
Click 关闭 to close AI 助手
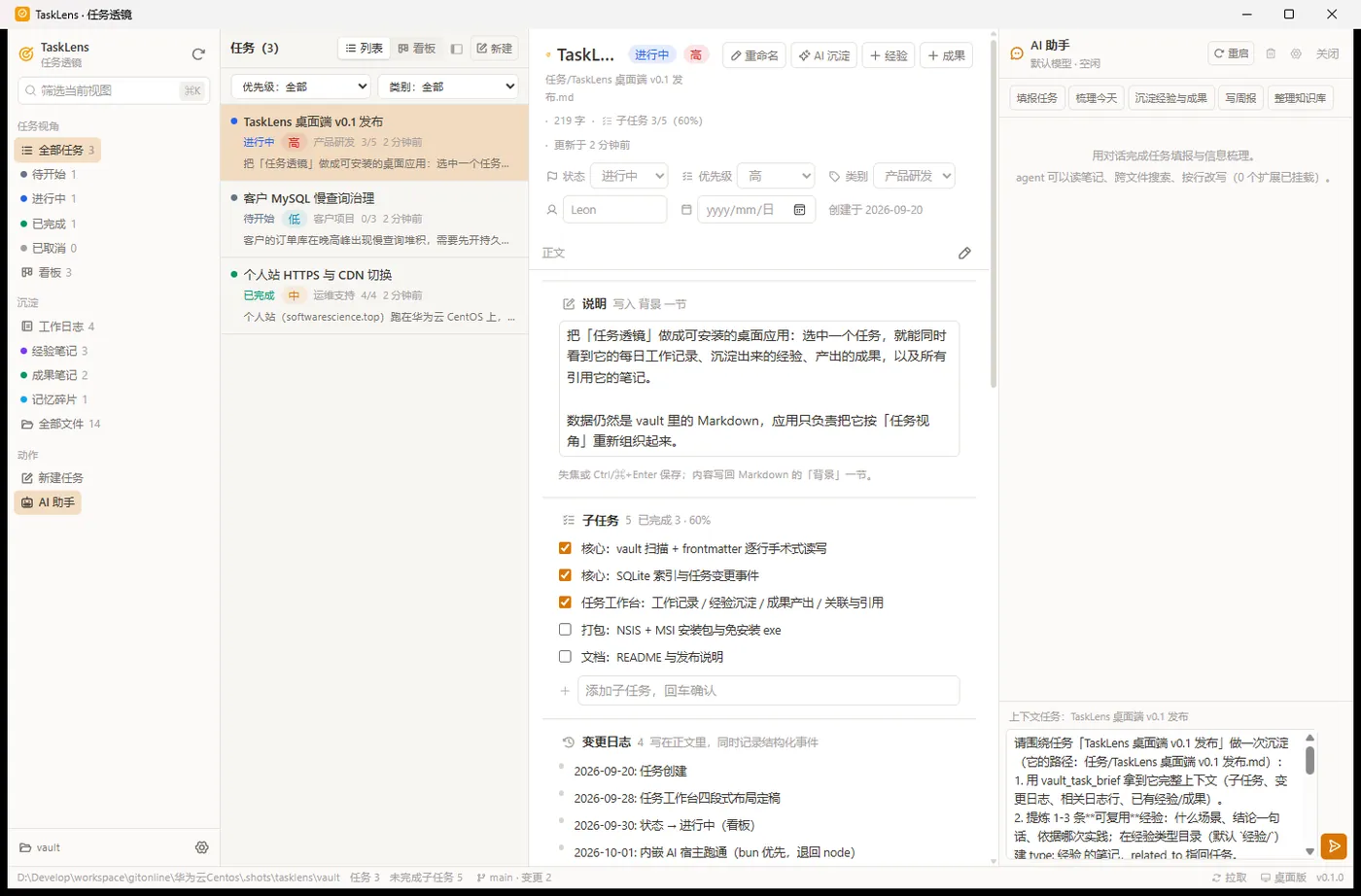point(1327,54)
